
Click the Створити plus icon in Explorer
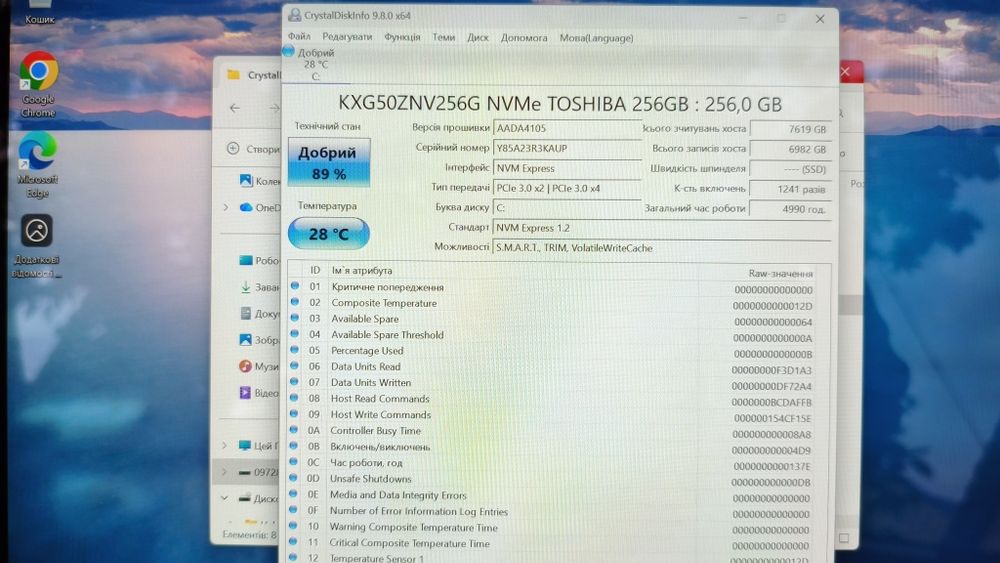233,148
